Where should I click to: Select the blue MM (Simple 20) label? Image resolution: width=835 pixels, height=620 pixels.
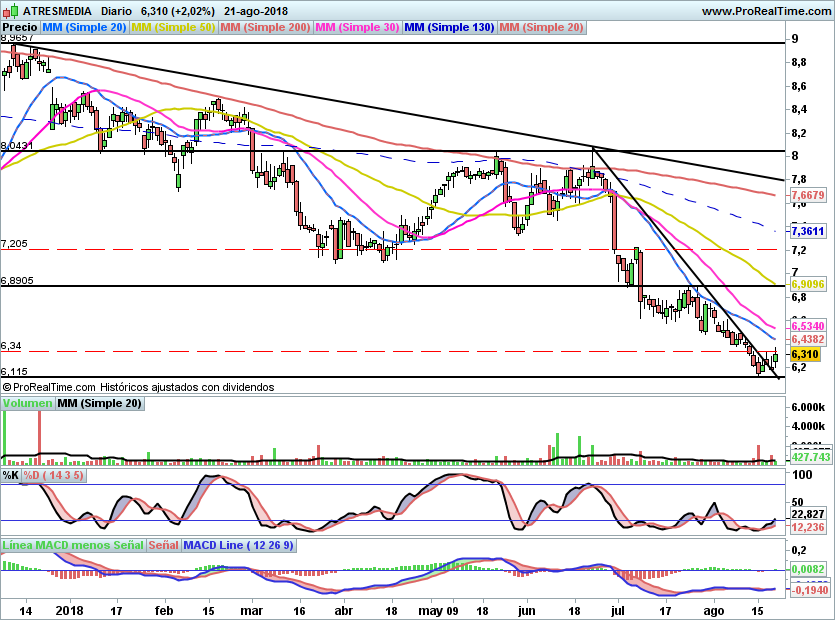(x=85, y=27)
